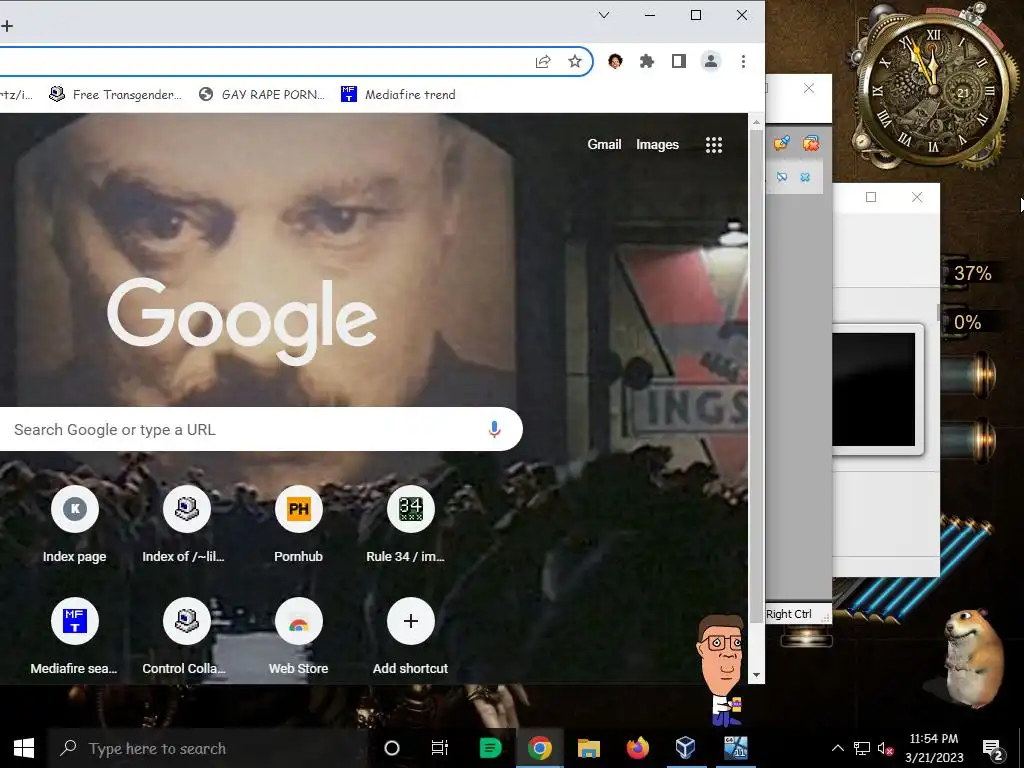Open Cortana circle icon on taskbar
1024x768 pixels.
(x=392, y=748)
